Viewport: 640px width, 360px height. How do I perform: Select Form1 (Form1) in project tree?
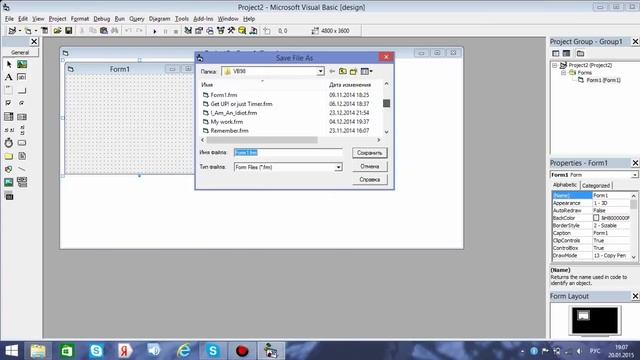[x=603, y=80]
